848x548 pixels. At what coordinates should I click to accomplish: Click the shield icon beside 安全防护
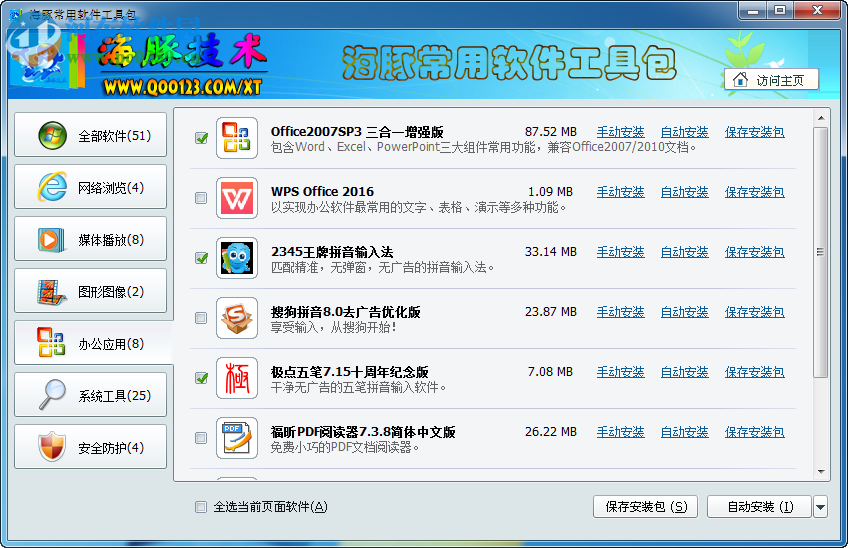tap(52, 447)
